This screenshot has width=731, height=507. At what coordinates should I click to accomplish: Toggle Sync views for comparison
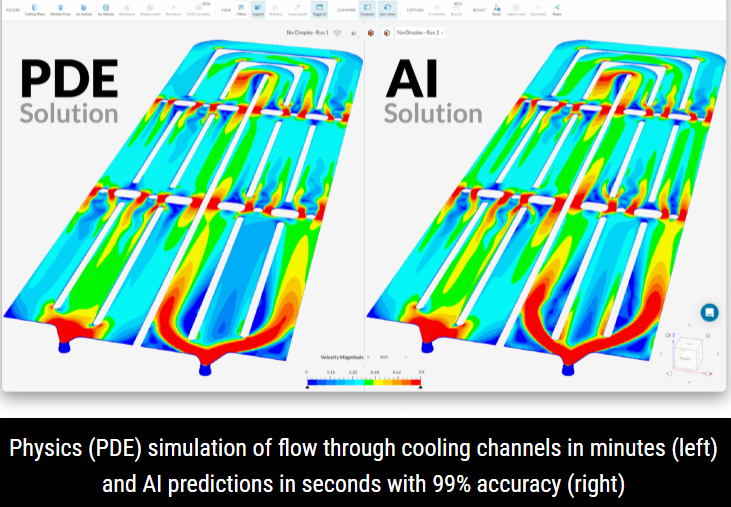386,10
